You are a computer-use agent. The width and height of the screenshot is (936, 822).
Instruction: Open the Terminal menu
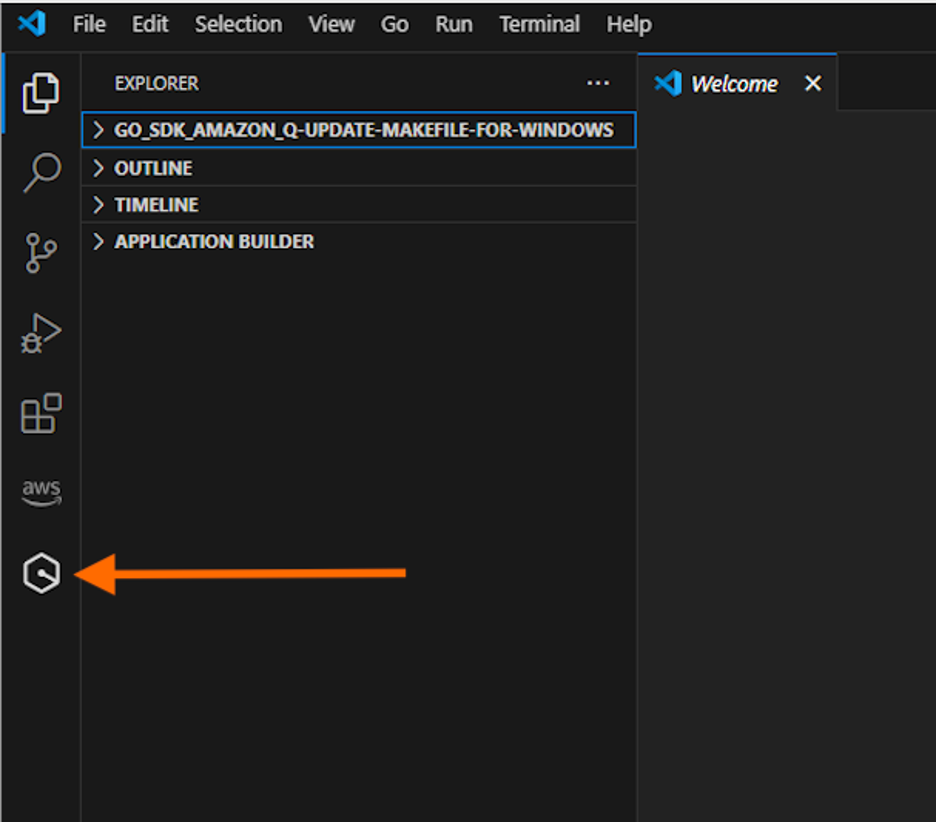point(539,24)
